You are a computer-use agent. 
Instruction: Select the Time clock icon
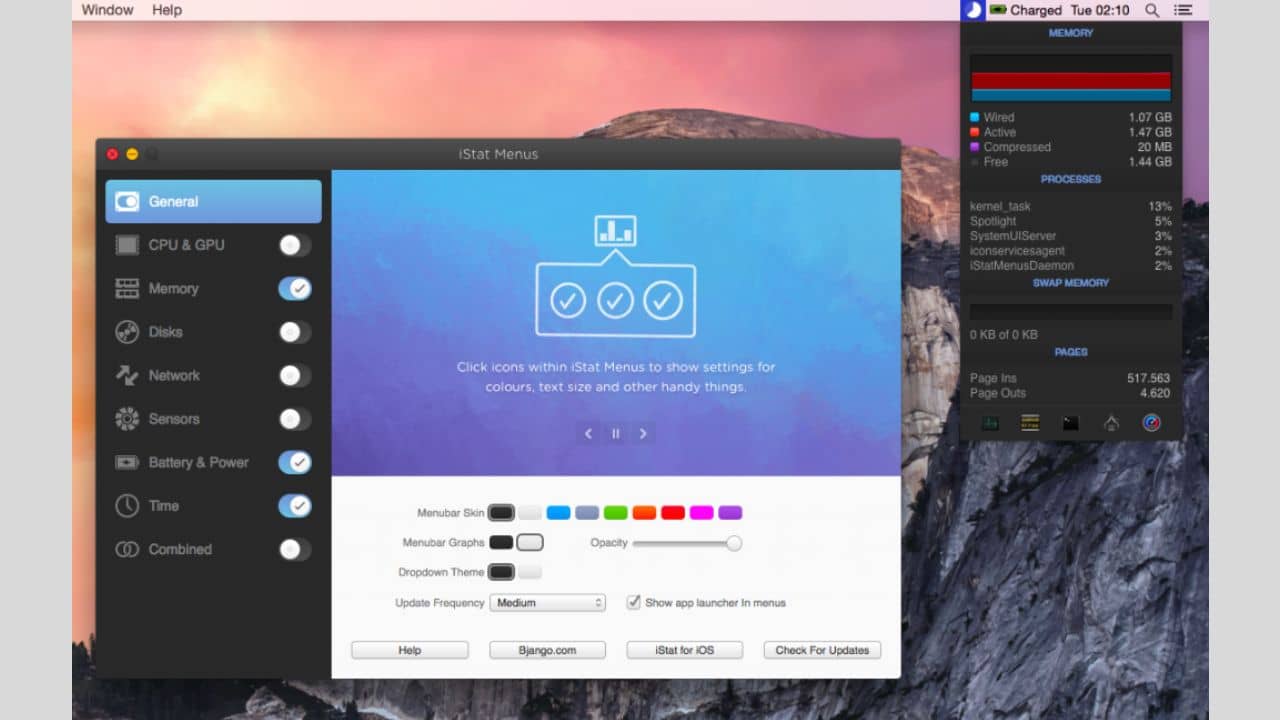point(127,506)
